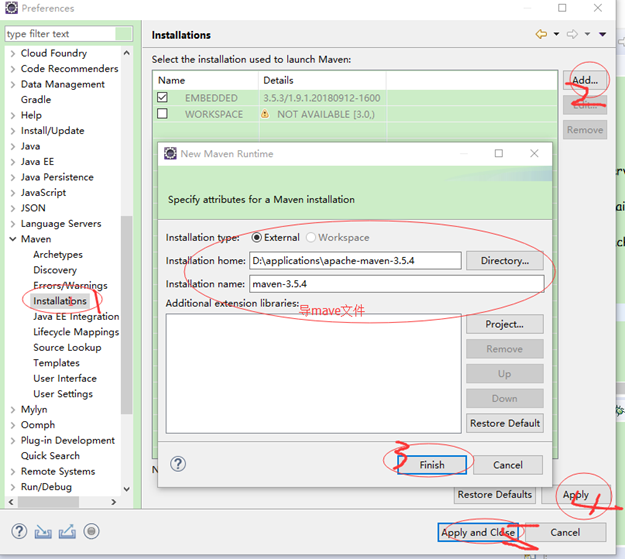Viewport: 625px width, 559px height.
Task: Open Source Lookup page
Action: pos(67,347)
